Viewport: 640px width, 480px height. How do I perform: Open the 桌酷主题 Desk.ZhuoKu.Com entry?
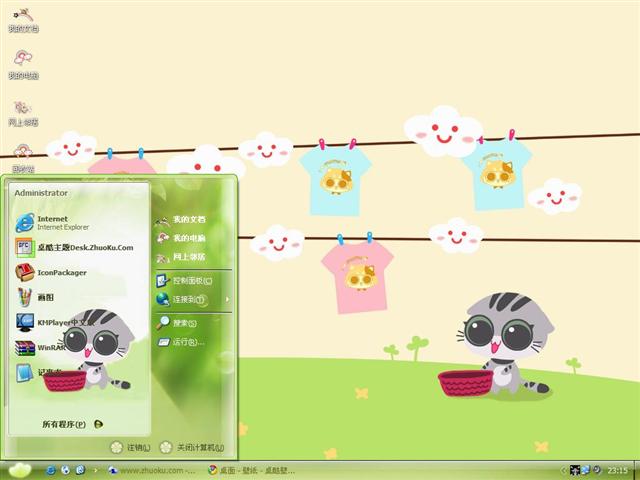pos(75,247)
